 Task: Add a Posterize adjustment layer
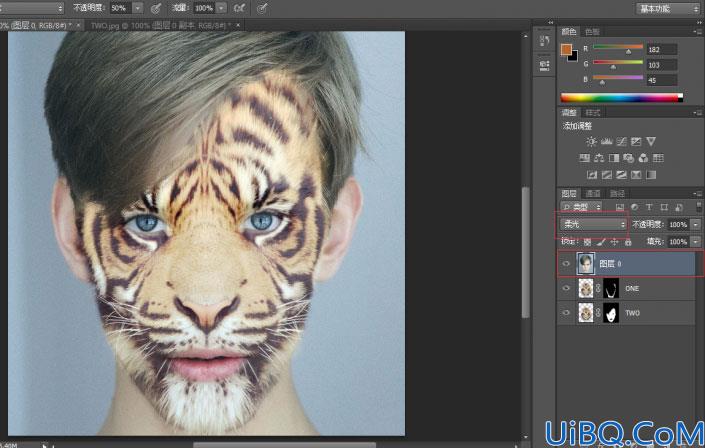(x=607, y=175)
